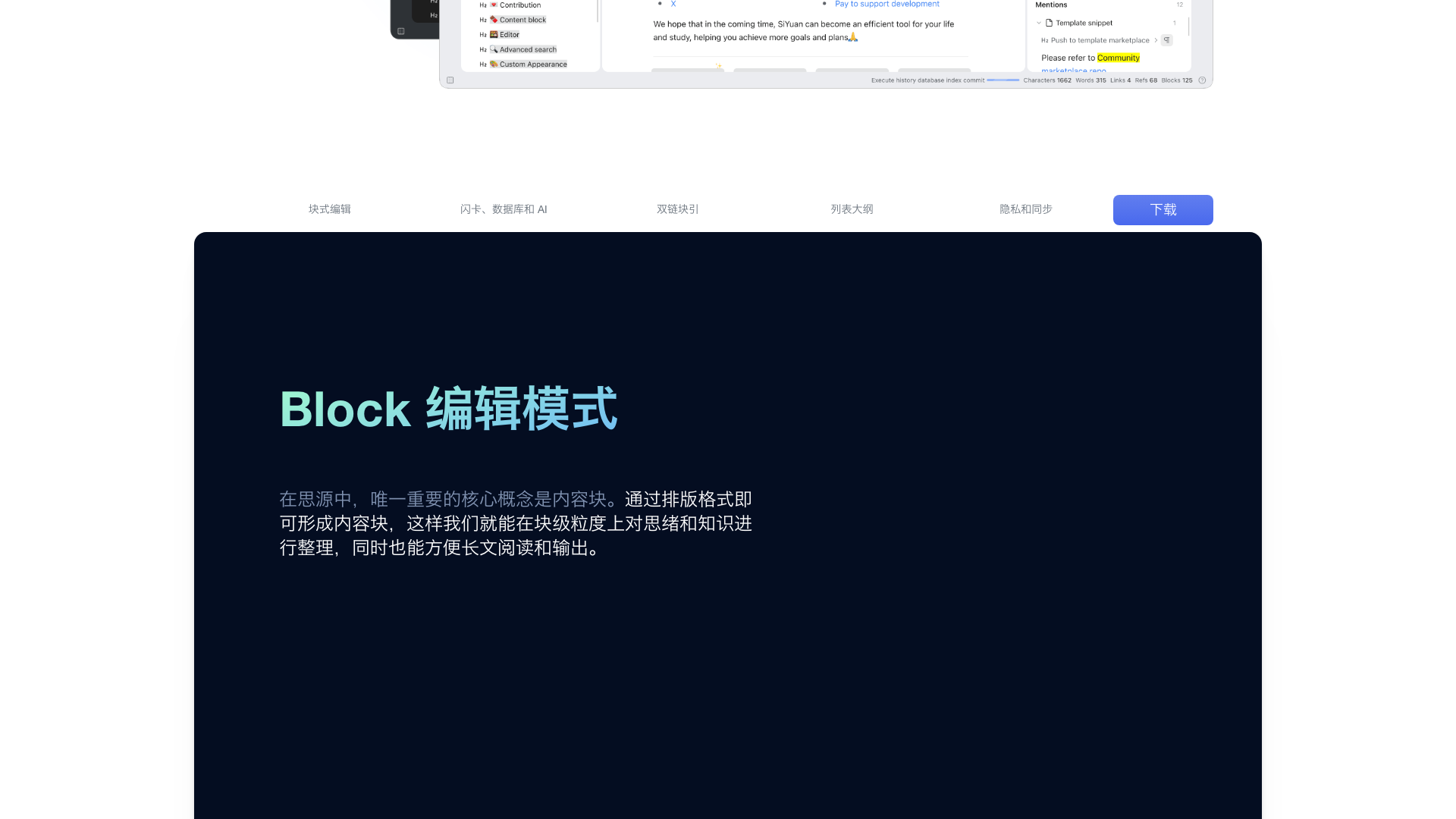Click the Blocks 125 status entry

[x=1177, y=80]
